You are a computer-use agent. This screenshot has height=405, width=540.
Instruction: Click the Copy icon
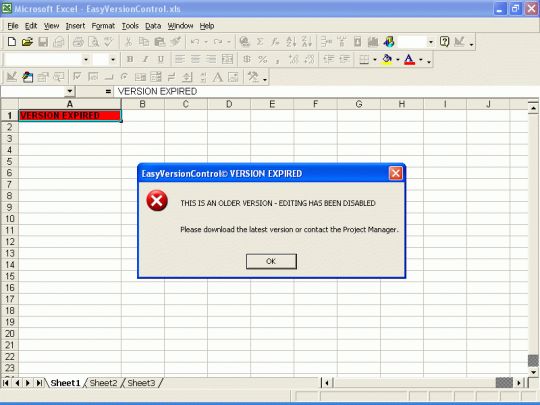[x=144, y=42]
